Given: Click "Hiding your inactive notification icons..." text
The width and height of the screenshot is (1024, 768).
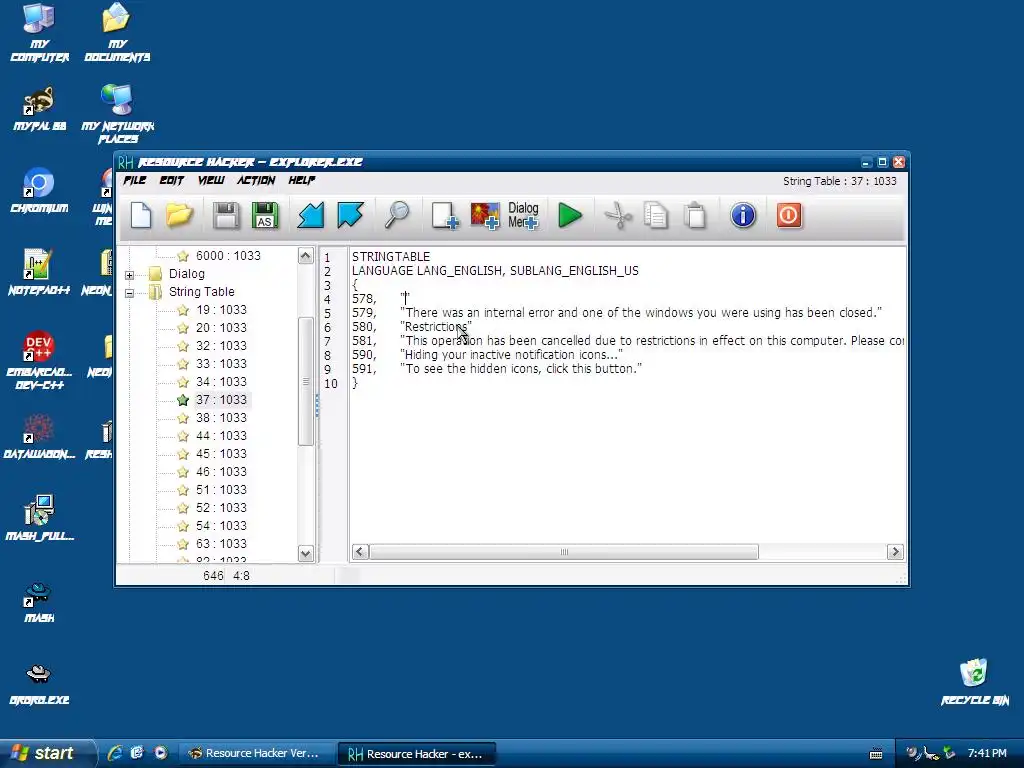Looking at the screenshot, I should (x=511, y=355).
